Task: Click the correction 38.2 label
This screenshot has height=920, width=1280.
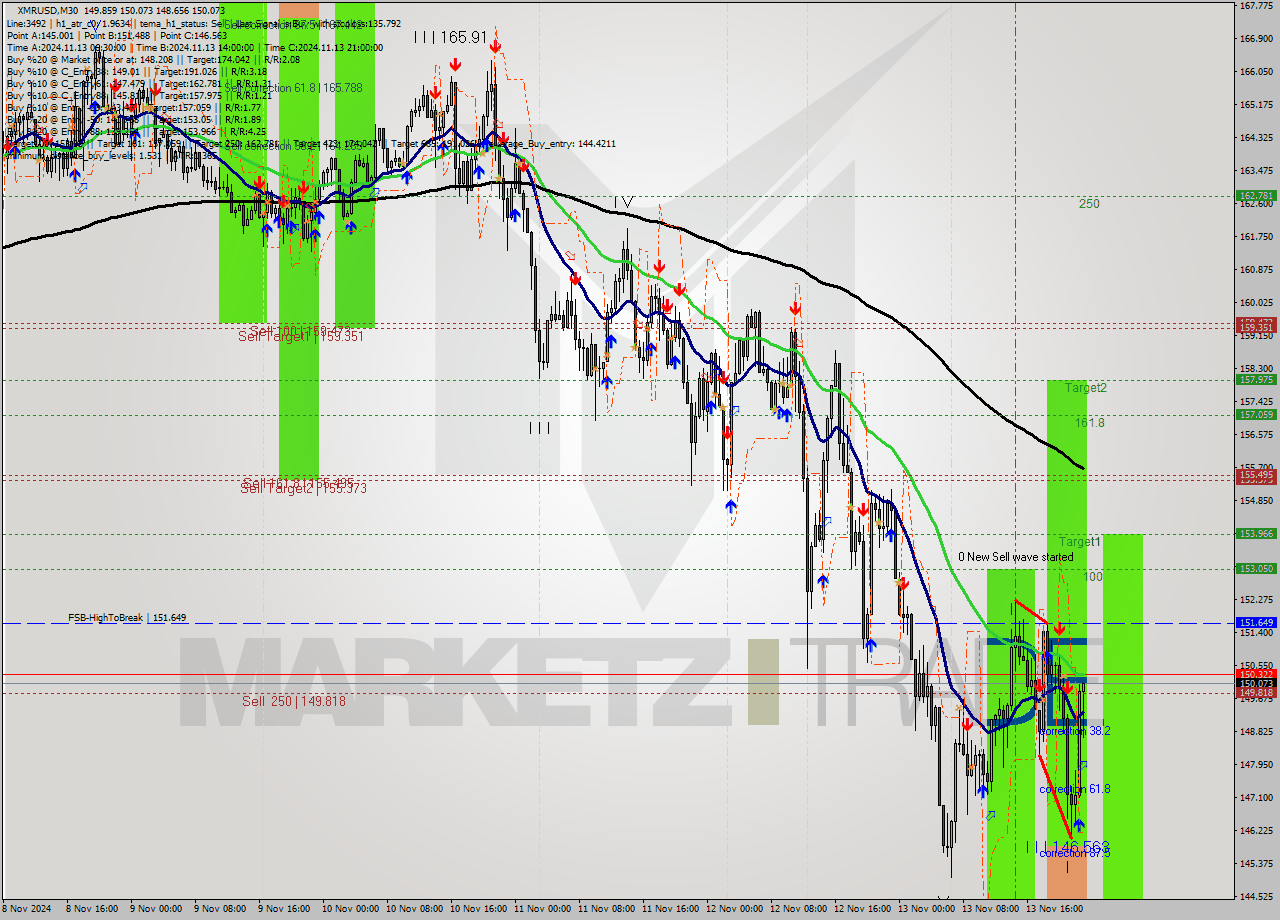Action: point(1075,731)
